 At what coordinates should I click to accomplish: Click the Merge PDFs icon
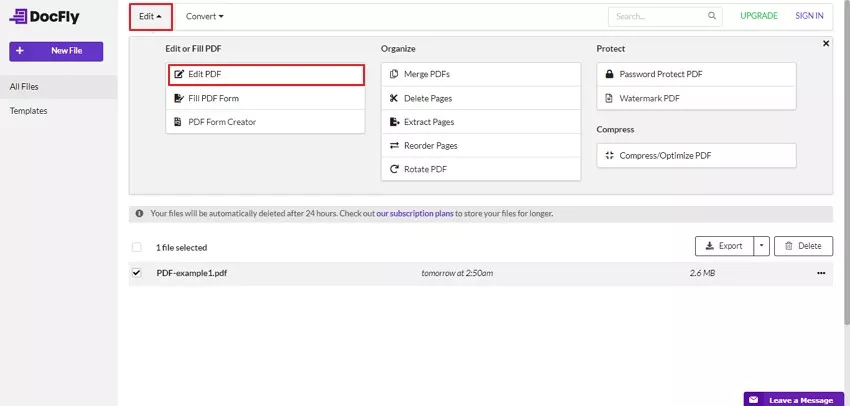click(x=394, y=74)
